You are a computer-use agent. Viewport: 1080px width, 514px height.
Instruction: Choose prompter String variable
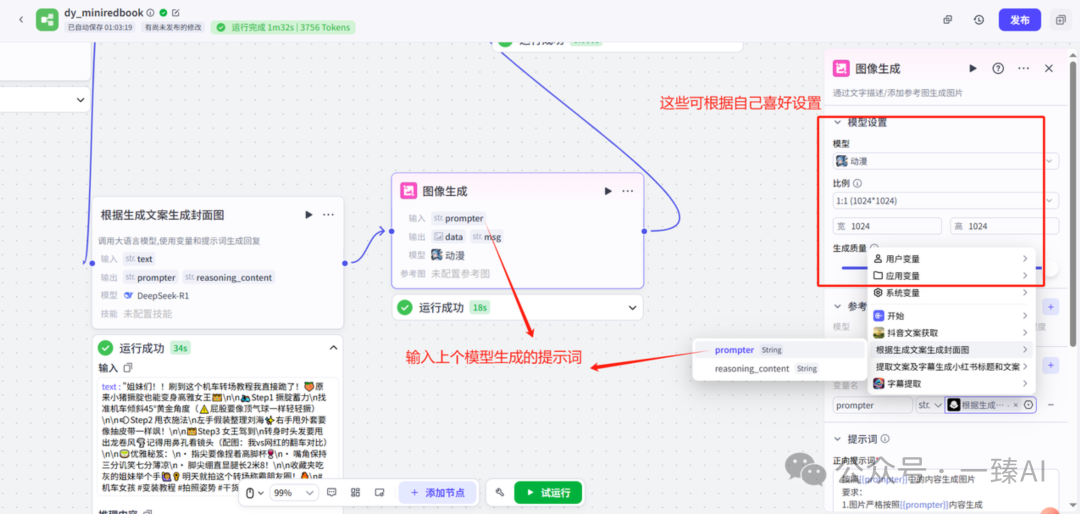click(778, 350)
